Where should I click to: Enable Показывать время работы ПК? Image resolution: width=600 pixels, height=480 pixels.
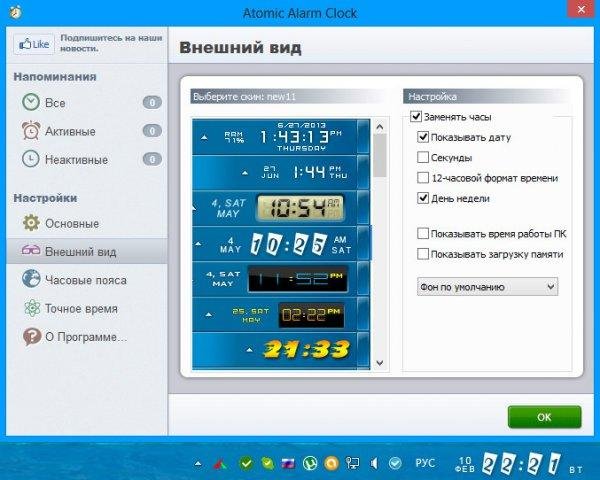422,233
